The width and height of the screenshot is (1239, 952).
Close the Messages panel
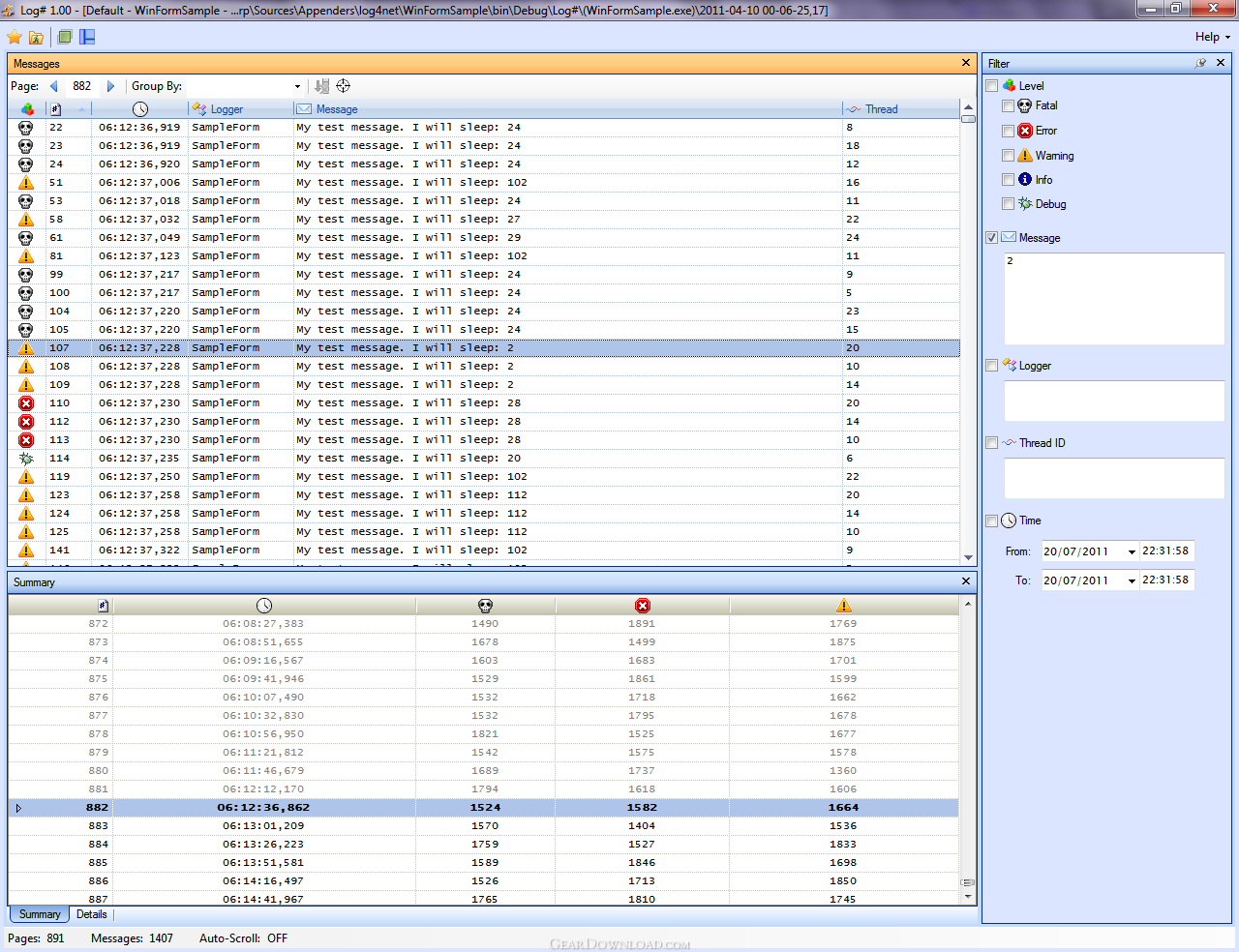point(966,63)
